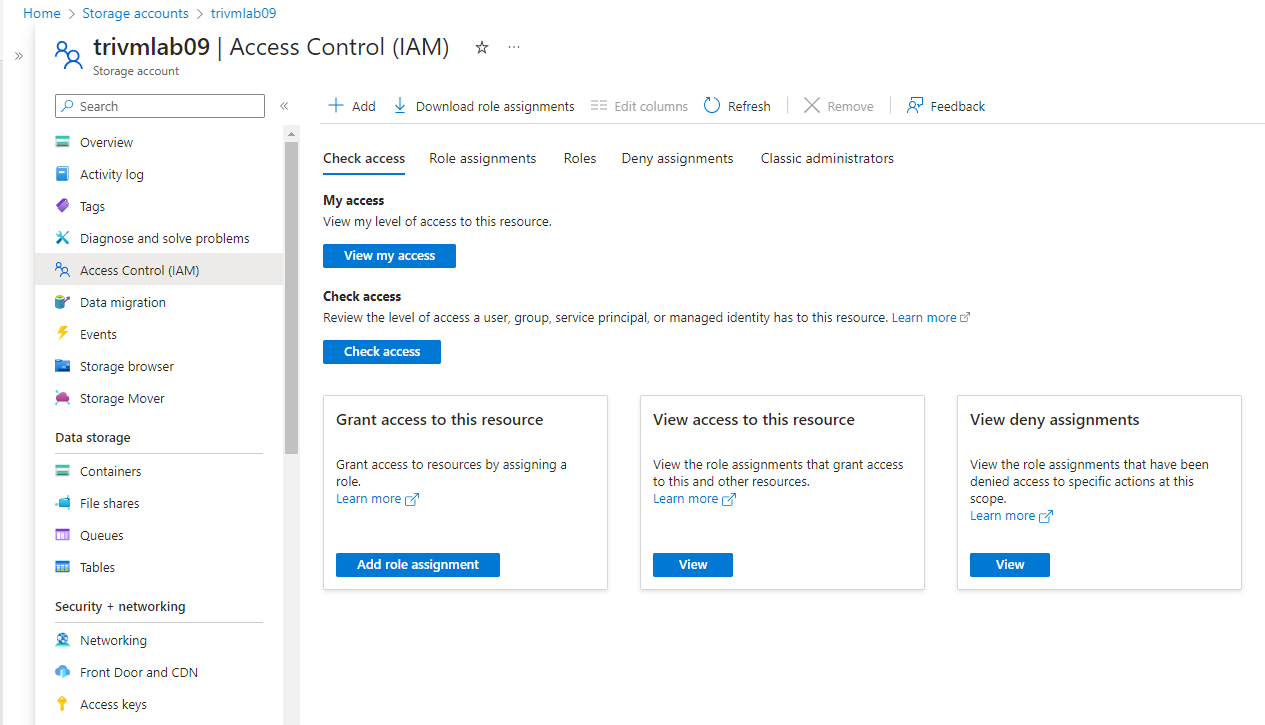Click the Refresh toolbar icon
Screen dimensions: 1265x725
712,106
